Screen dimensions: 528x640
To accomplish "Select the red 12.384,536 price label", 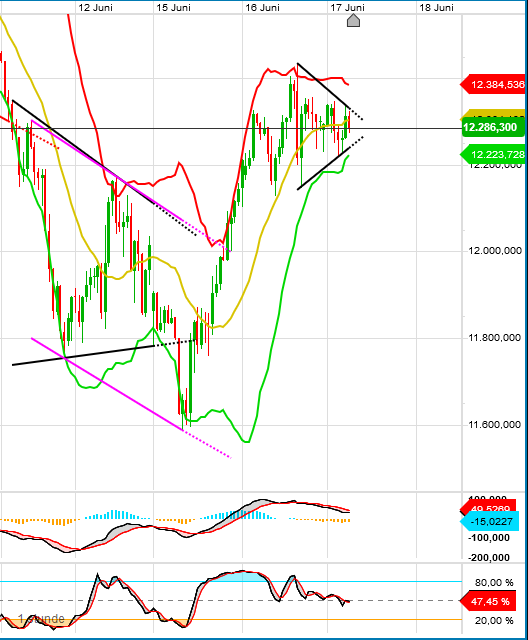I will (493, 84).
